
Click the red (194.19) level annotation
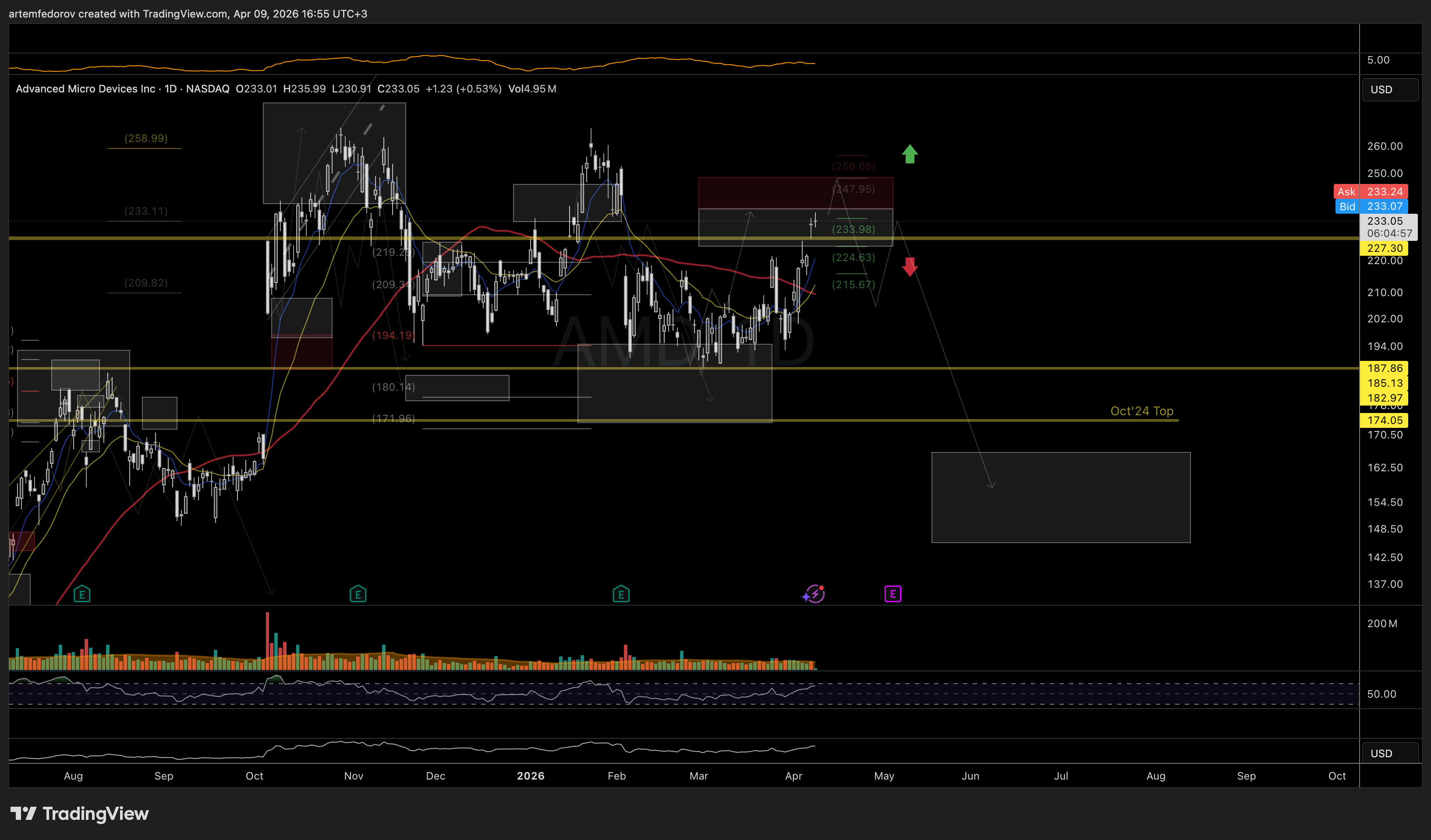pos(393,335)
